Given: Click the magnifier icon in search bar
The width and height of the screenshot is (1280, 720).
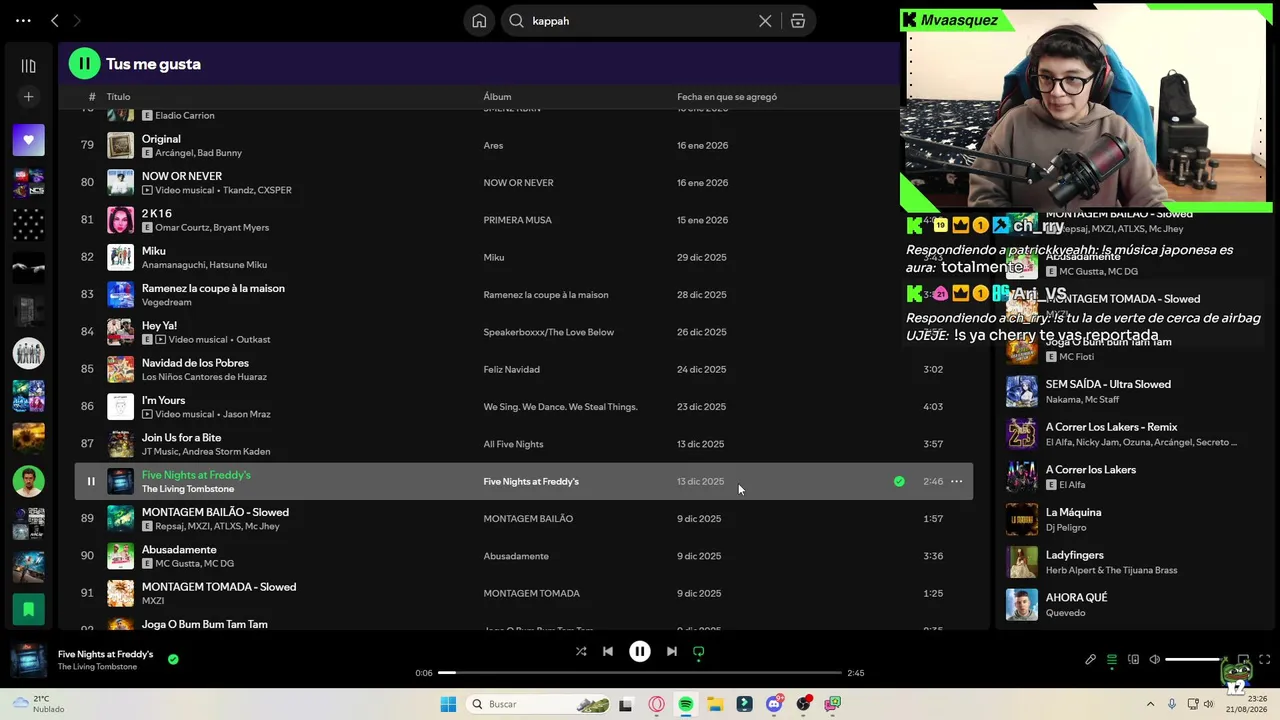Looking at the screenshot, I should click(517, 21).
